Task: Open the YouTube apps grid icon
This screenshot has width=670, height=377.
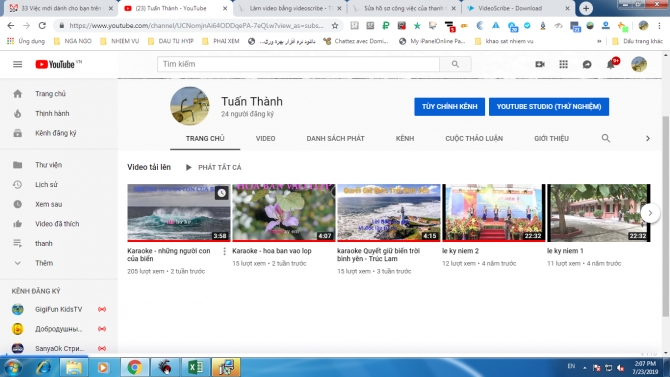Action: point(564,64)
